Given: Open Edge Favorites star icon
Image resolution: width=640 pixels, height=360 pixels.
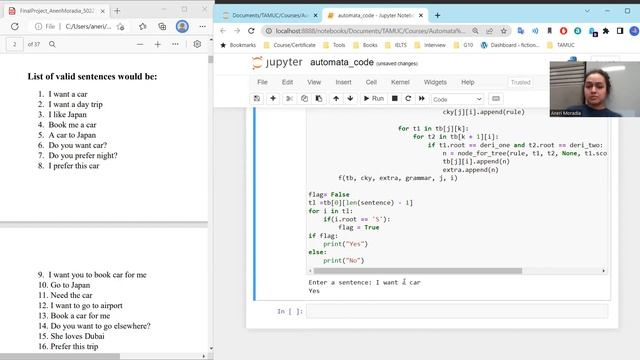Looking at the screenshot, I should tap(142, 27).
